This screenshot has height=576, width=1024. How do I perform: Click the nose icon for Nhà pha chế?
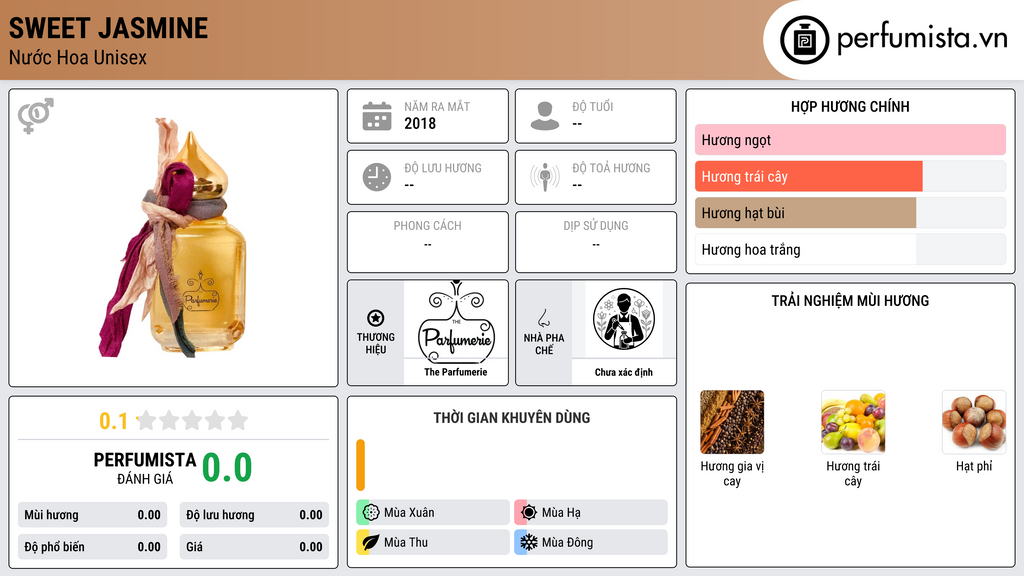543,318
